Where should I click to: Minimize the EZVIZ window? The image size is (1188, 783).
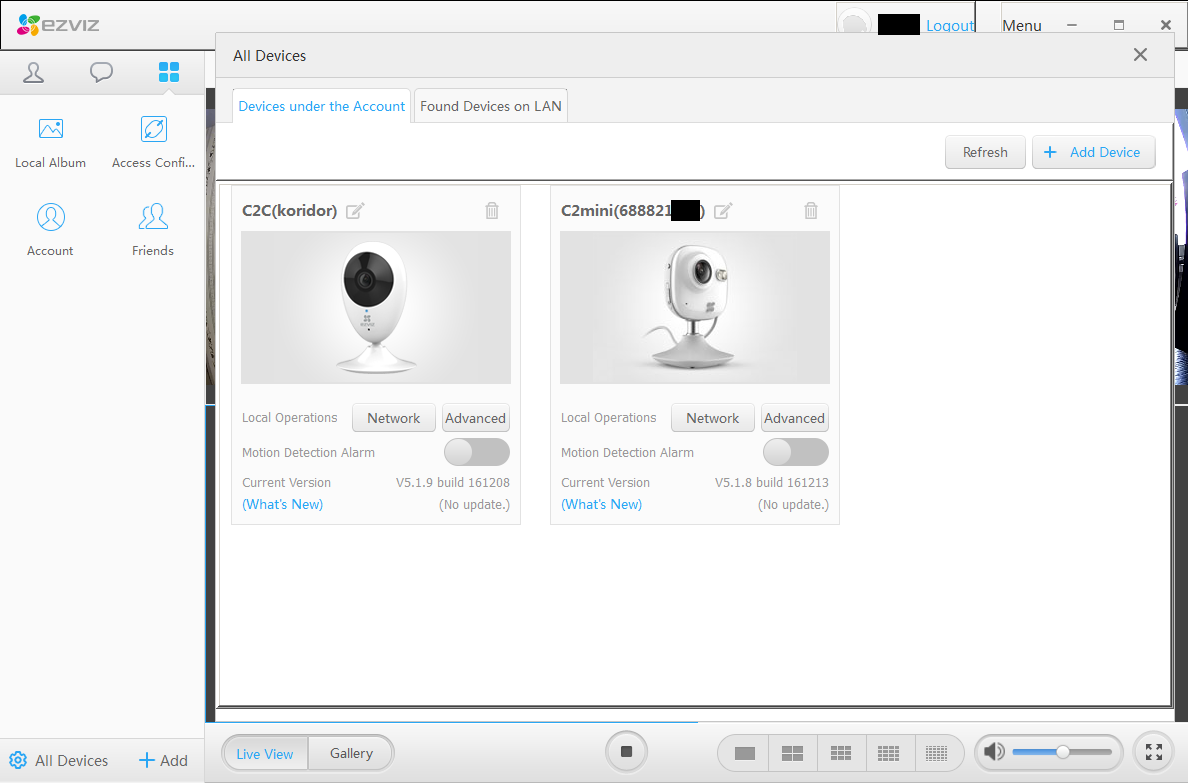1072,25
